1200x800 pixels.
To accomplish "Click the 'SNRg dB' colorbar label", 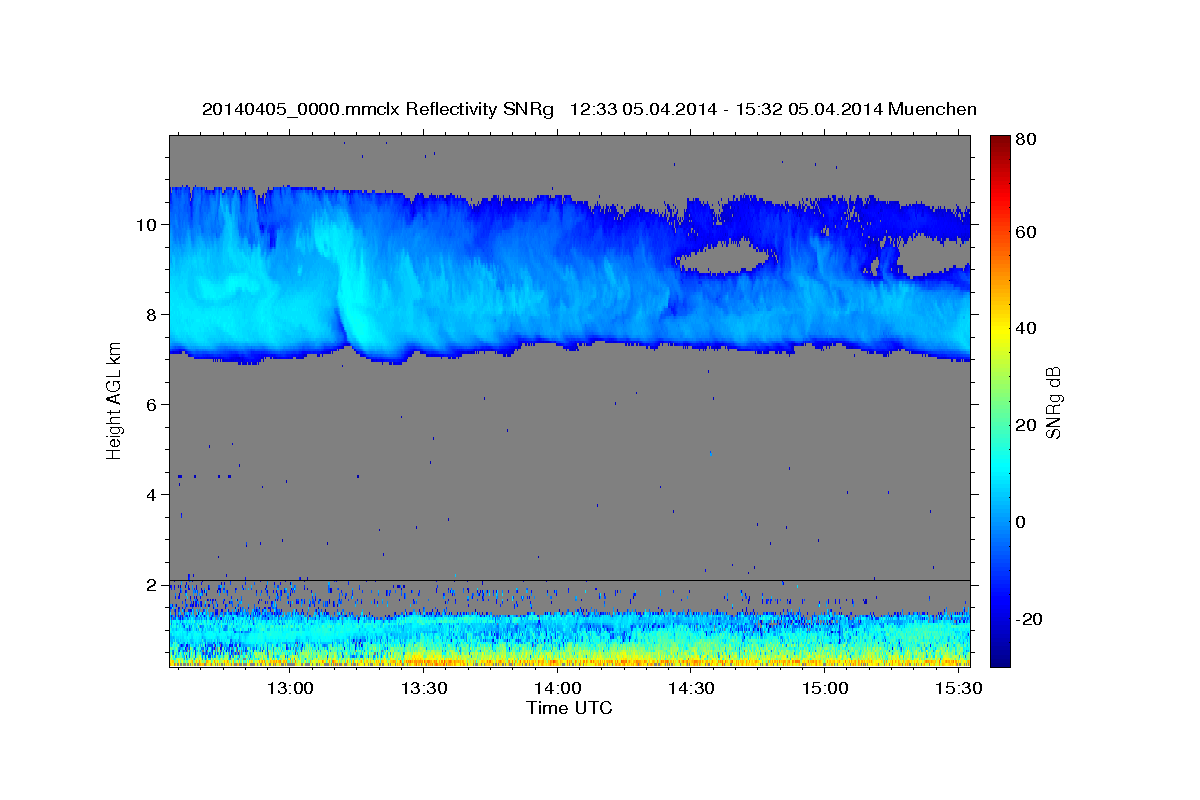I will 1053,402.
